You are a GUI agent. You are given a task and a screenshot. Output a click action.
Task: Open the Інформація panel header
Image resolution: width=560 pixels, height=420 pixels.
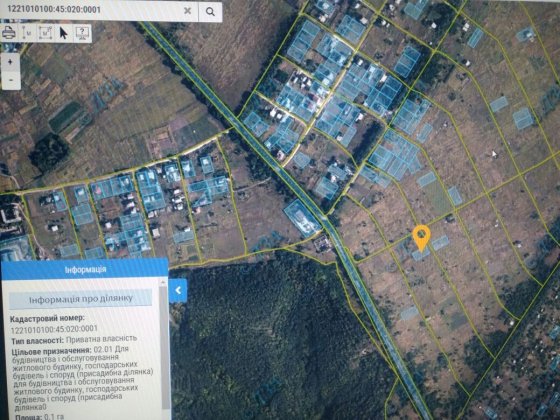tap(85, 270)
